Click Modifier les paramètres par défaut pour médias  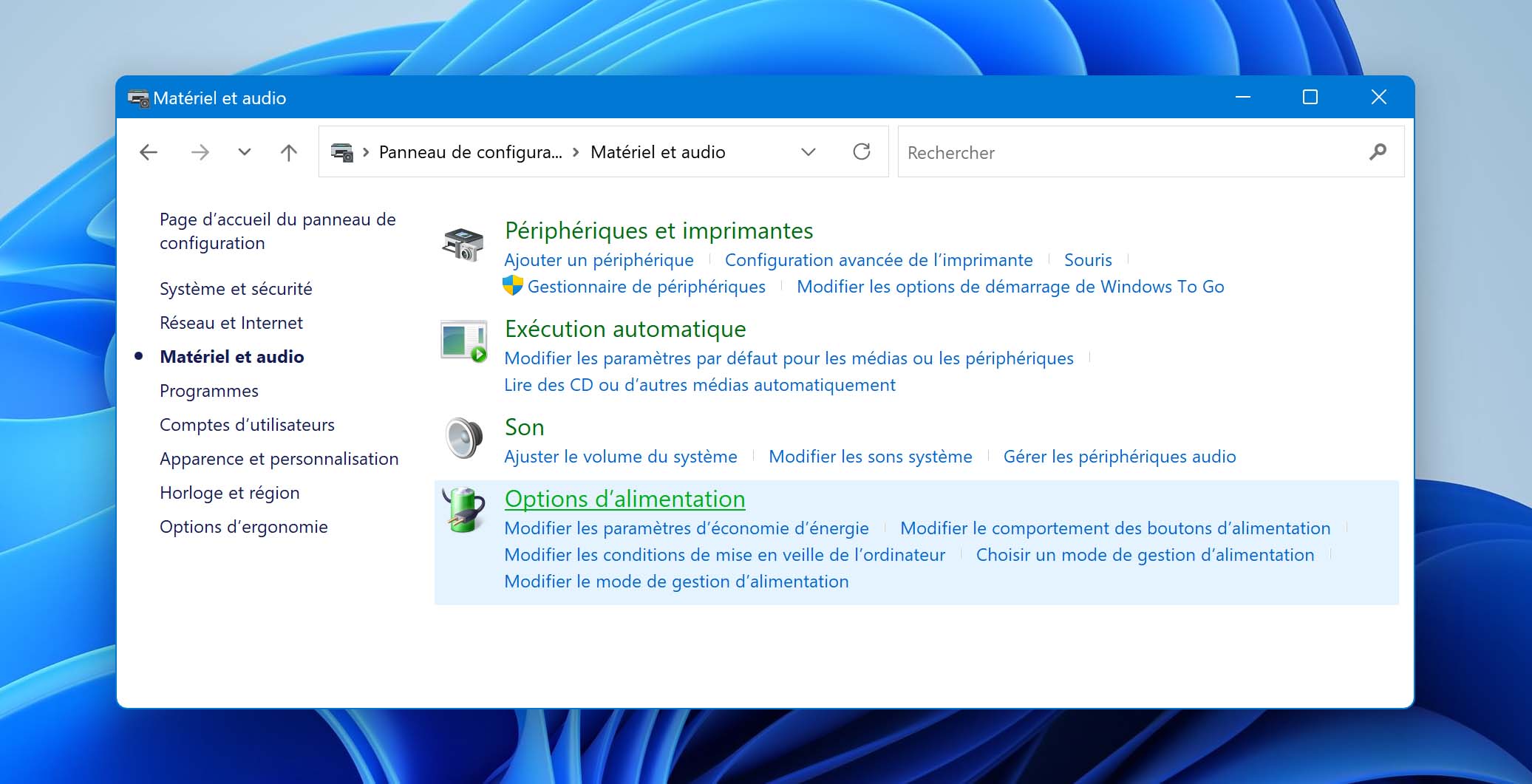(x=789, y=358)
